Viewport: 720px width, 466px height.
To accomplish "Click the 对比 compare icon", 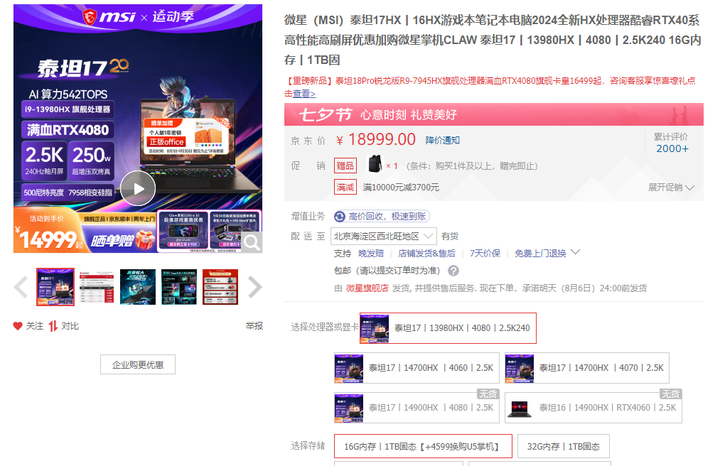I will click(53, 326).
